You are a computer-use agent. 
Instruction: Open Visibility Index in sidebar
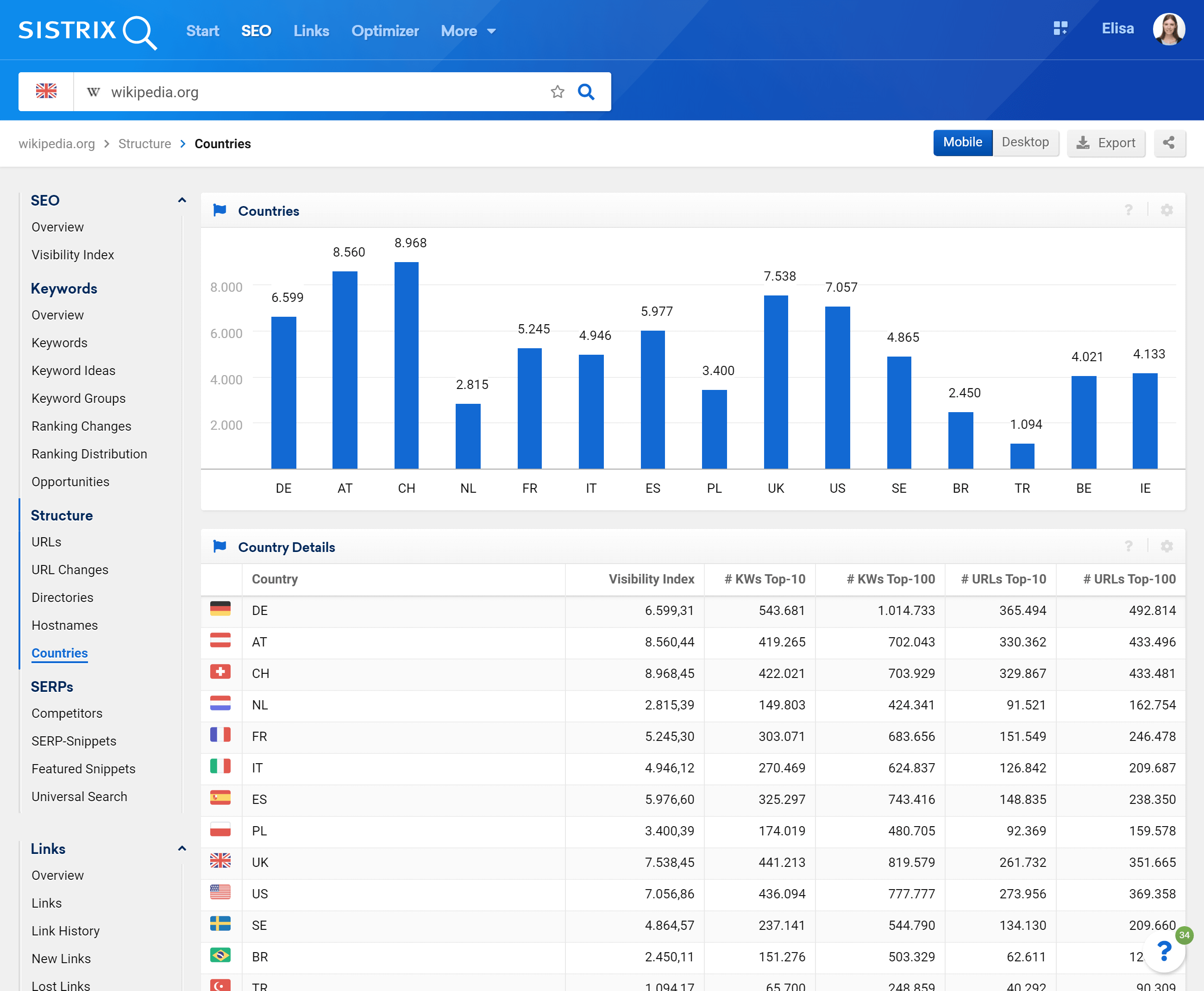73,255
